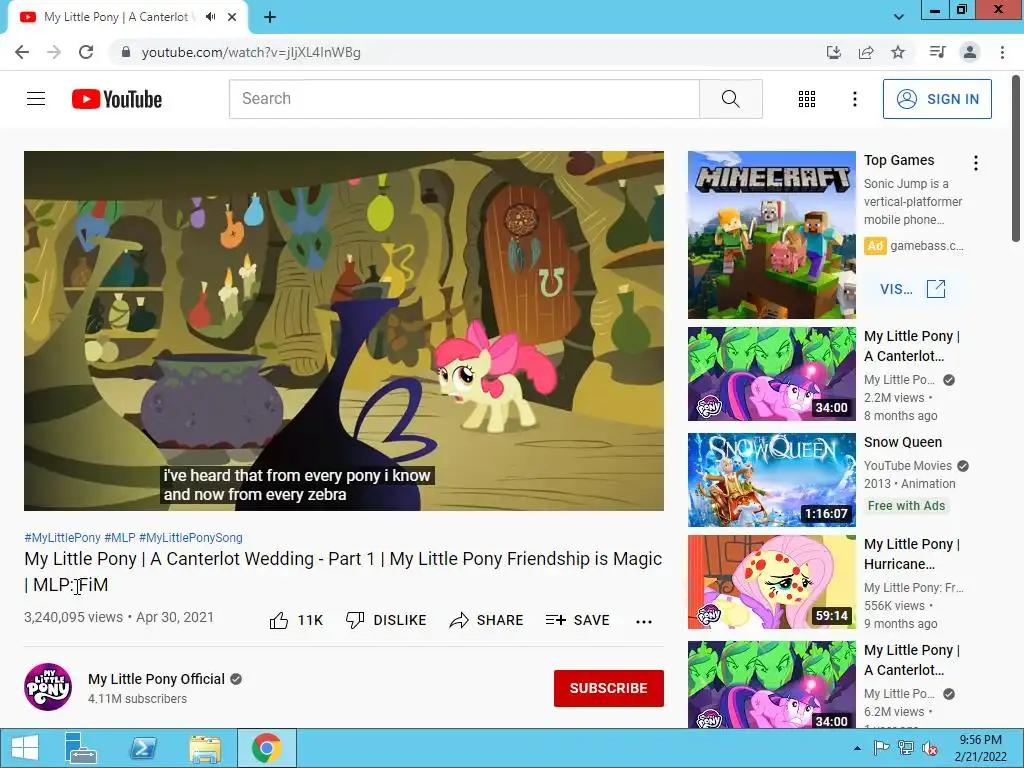Viewport: 1024px width, 768px height.
Task: Close the My Little Pony tab
Action: (x=232, y=17)
